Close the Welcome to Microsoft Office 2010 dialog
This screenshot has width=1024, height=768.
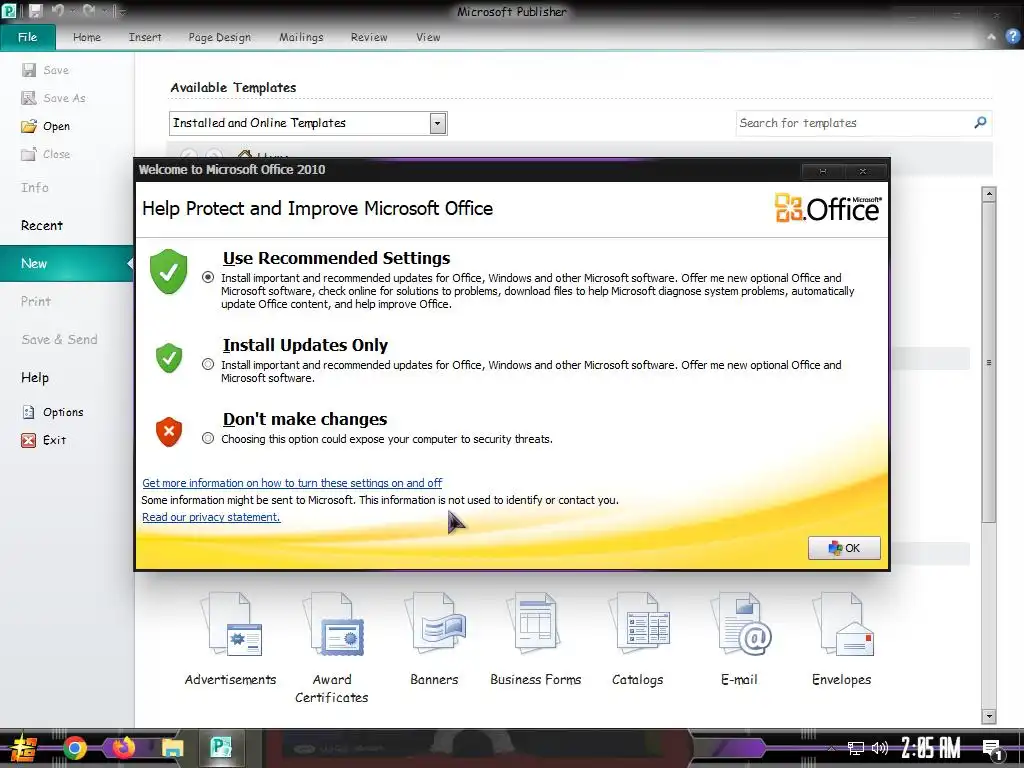[x=863, y=171]
